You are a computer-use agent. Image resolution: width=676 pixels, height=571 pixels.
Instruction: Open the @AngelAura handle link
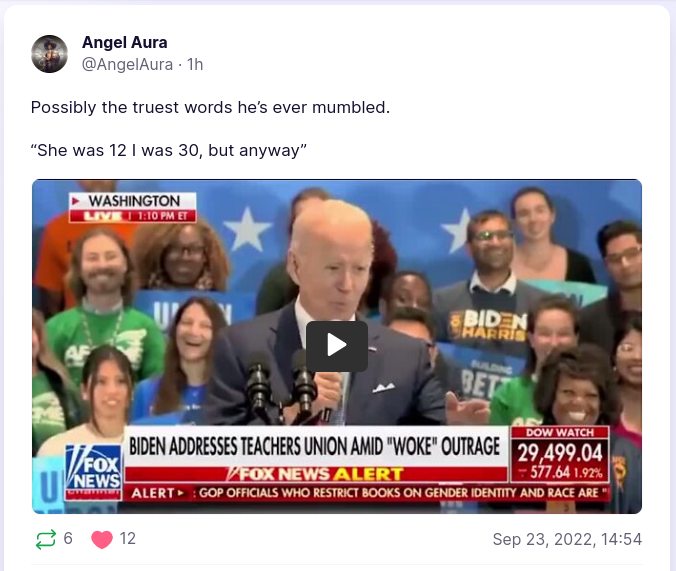coord(127,64)
